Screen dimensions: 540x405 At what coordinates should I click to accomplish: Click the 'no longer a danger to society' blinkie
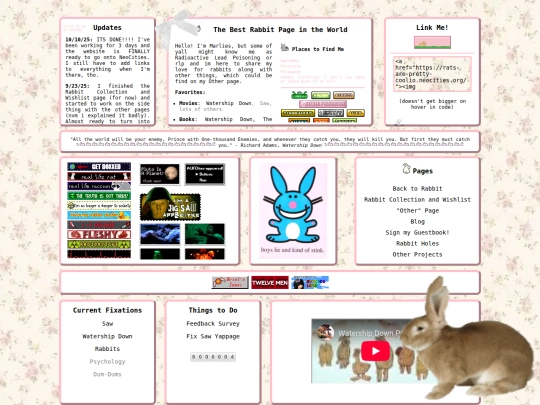tap(99, 206)
